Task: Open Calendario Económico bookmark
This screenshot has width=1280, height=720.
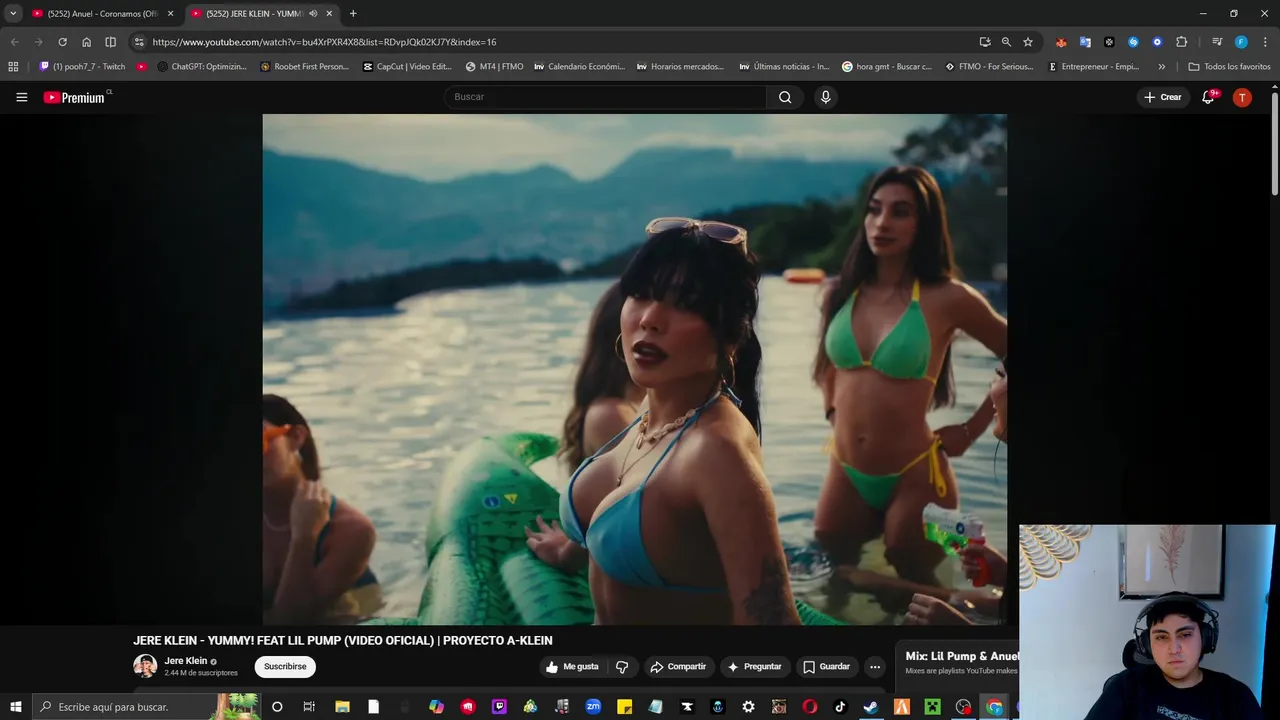Action: (579, 67)
